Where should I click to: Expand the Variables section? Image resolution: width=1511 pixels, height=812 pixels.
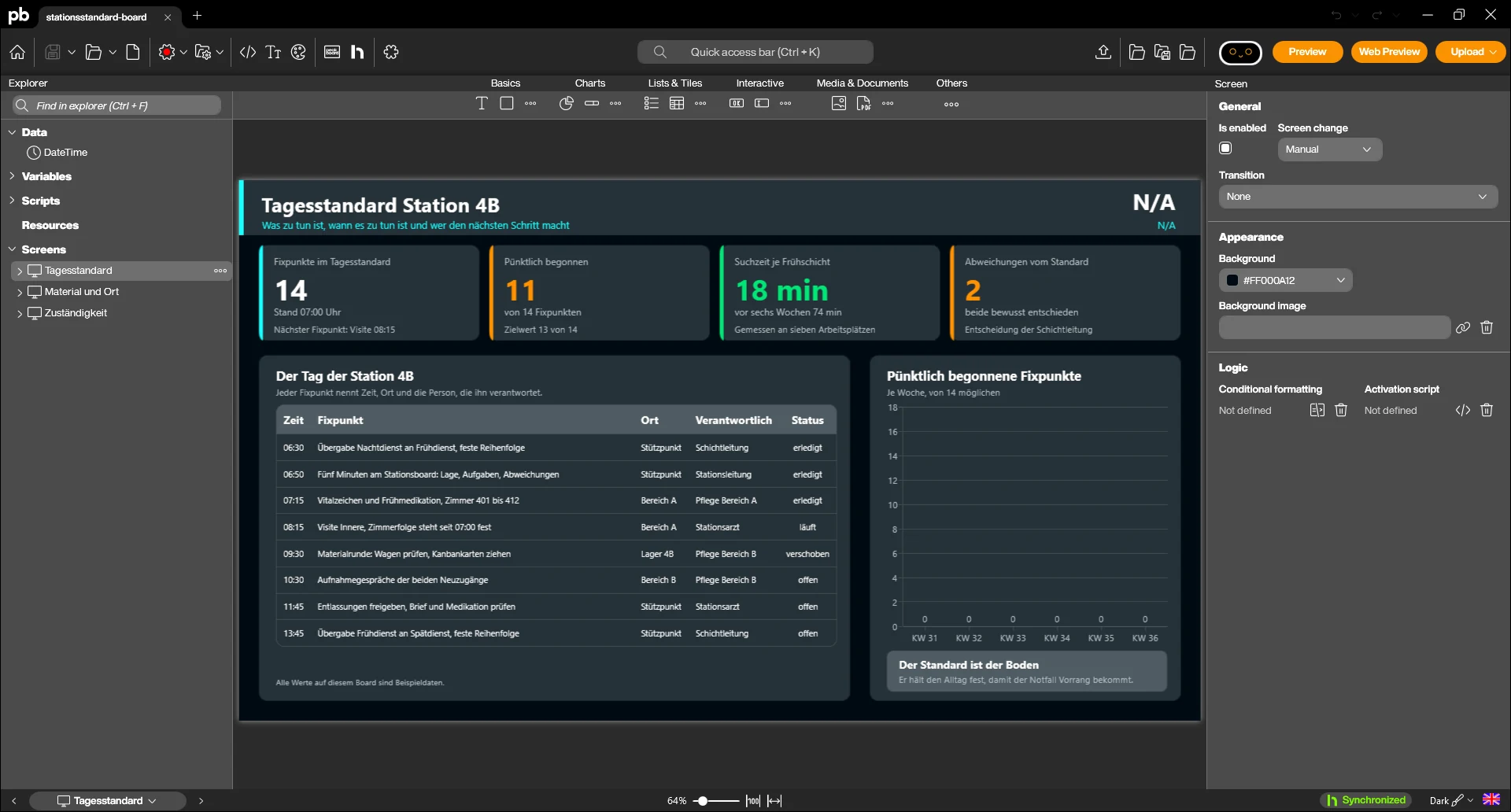[x=12, y=176]
